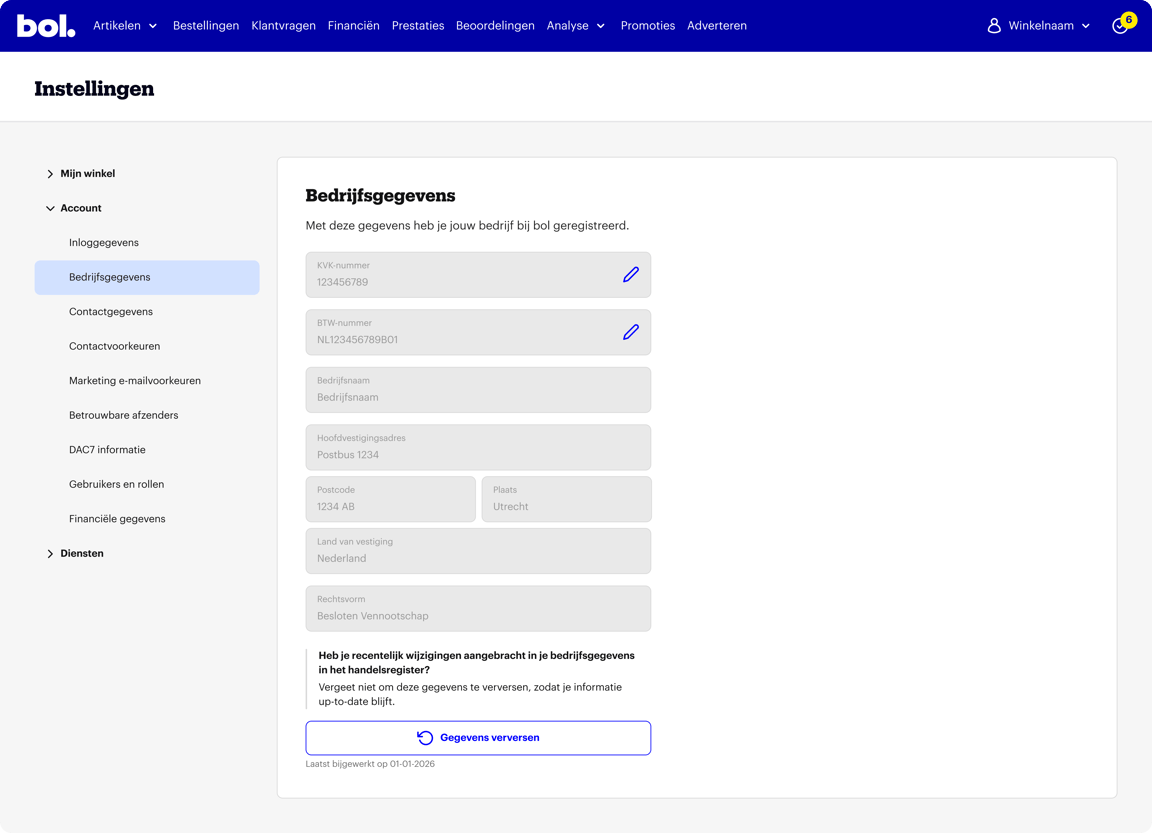Open Promoties in top navigation
The height and width of the screenshot is (833, 1152).
pos(648,26)
